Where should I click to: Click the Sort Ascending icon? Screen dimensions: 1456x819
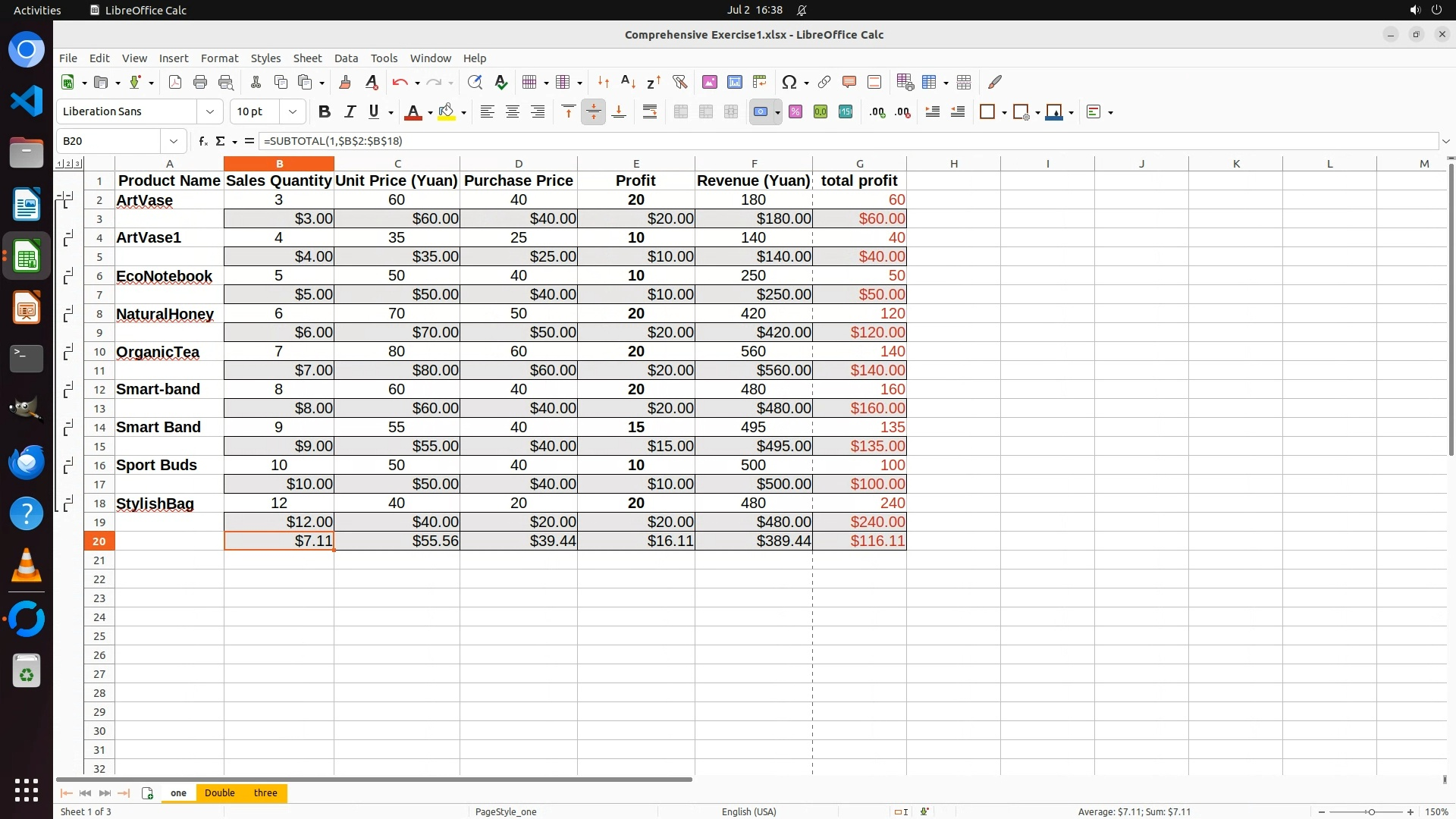628,82
